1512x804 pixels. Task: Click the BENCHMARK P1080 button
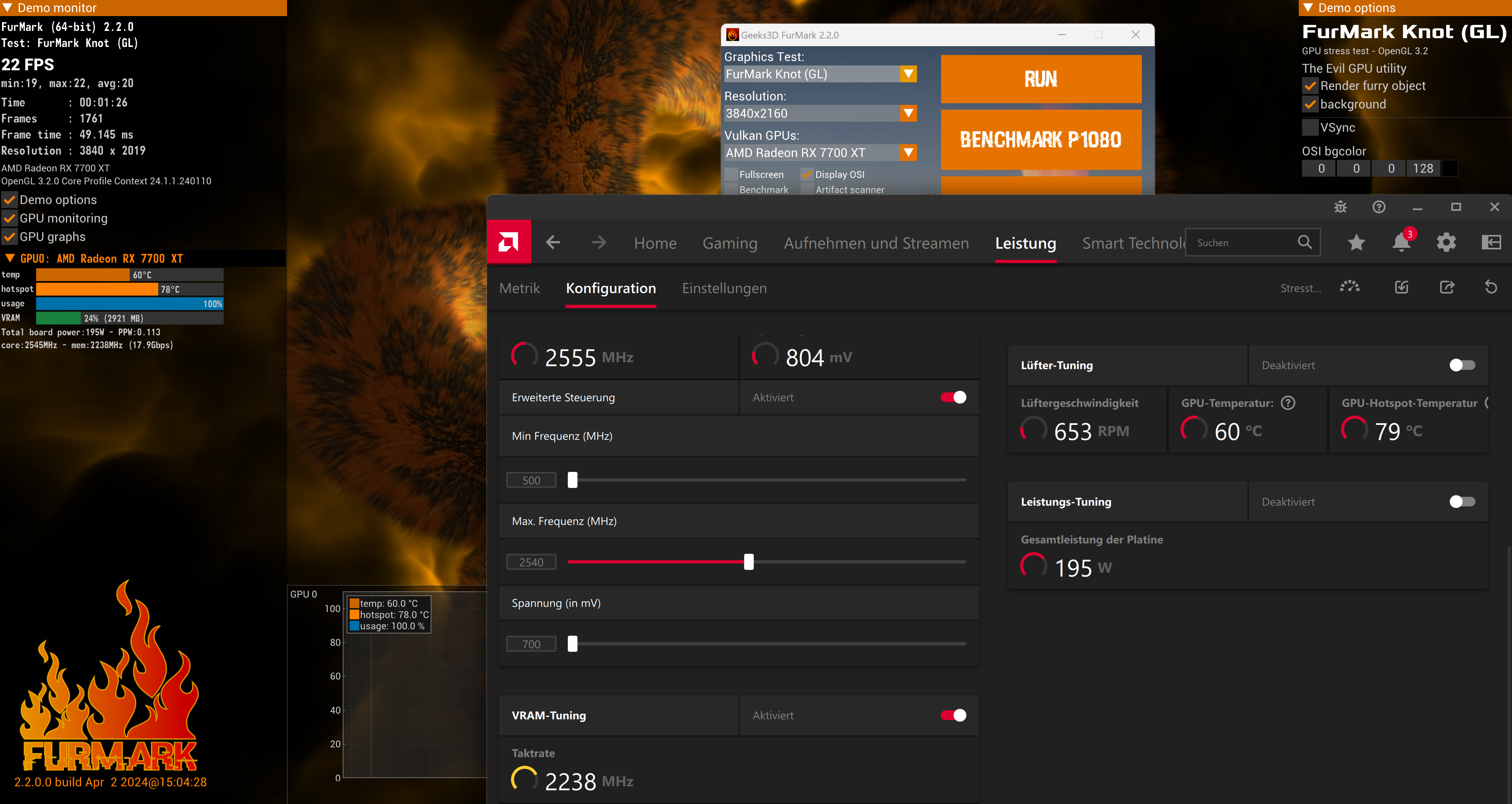(x=1041, y=140)
